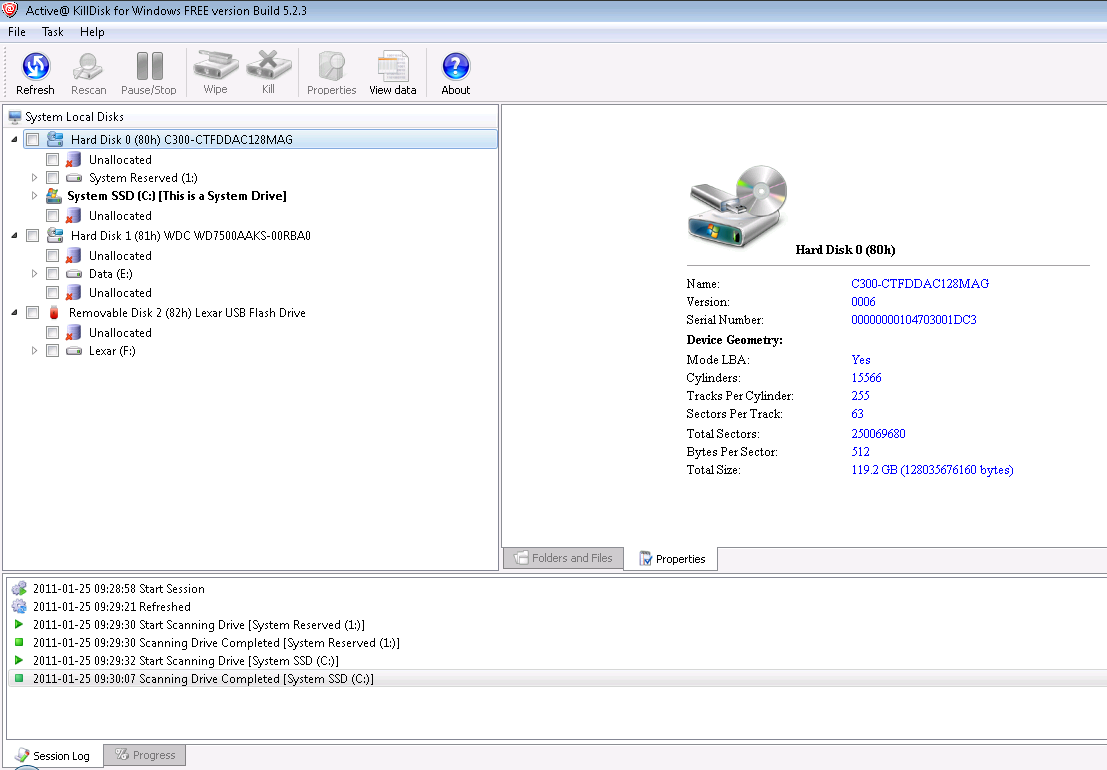
Task: Click the Cylinders value 15566
Action: tap(866, 378)
